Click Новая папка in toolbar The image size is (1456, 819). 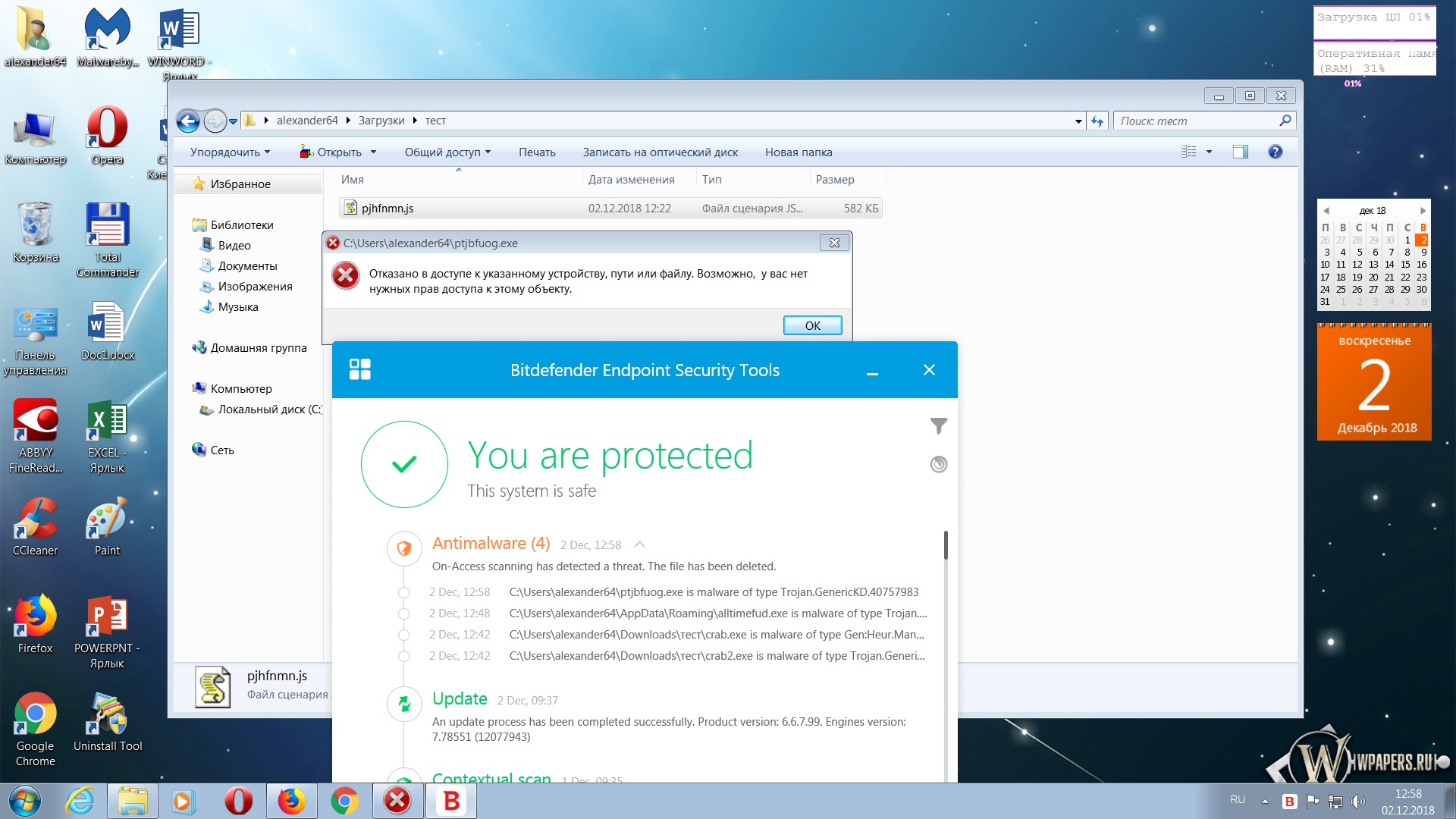pyautogui.click(x=798, y=152)
